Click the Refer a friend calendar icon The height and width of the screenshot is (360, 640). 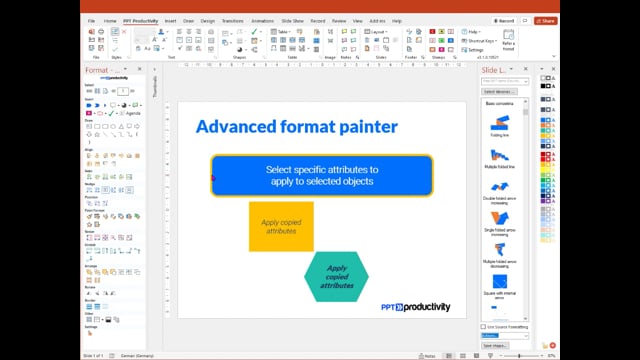(x=509, y=35)
